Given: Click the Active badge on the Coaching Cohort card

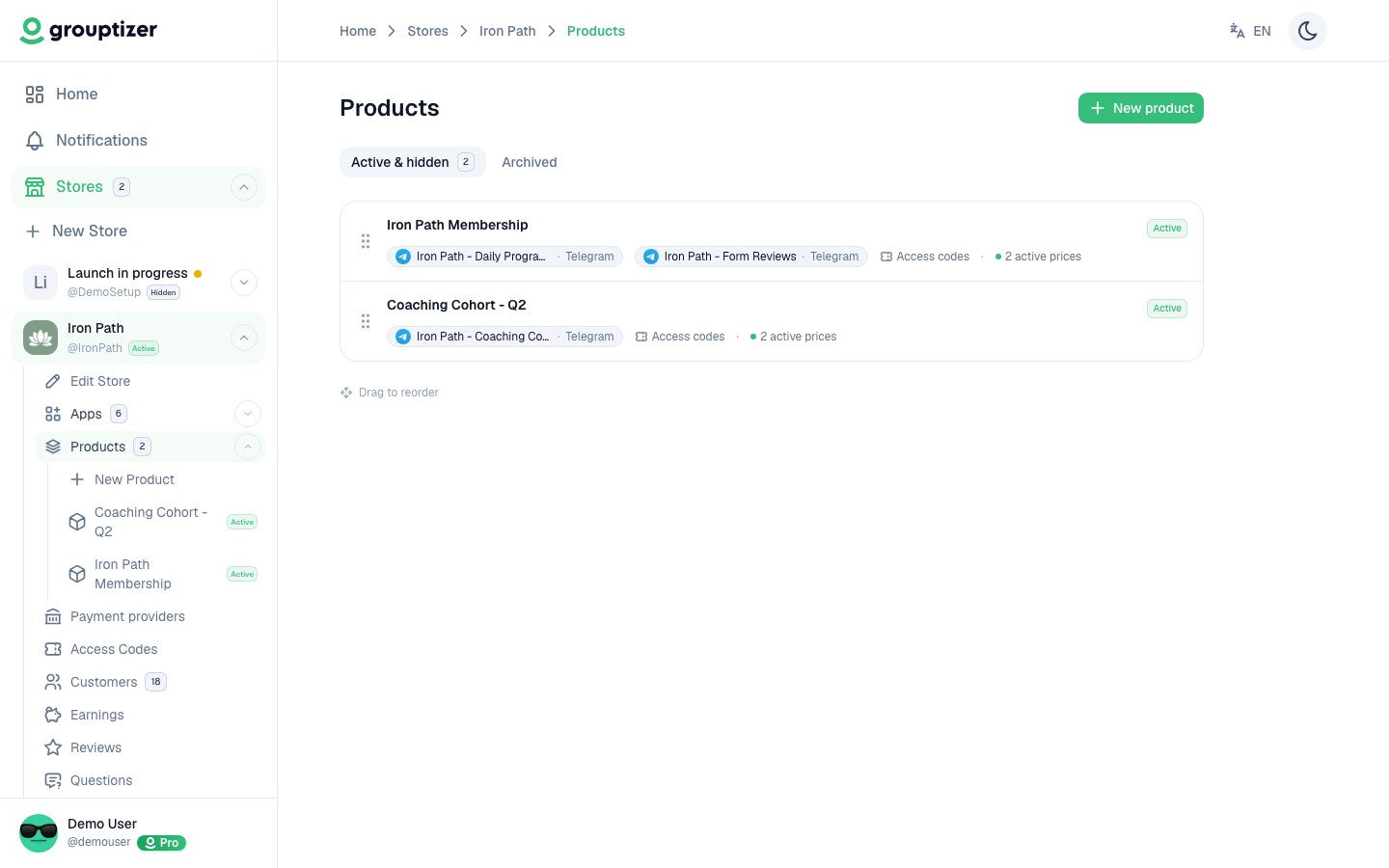Looking at the screenshot, I should click(1167, 309).
